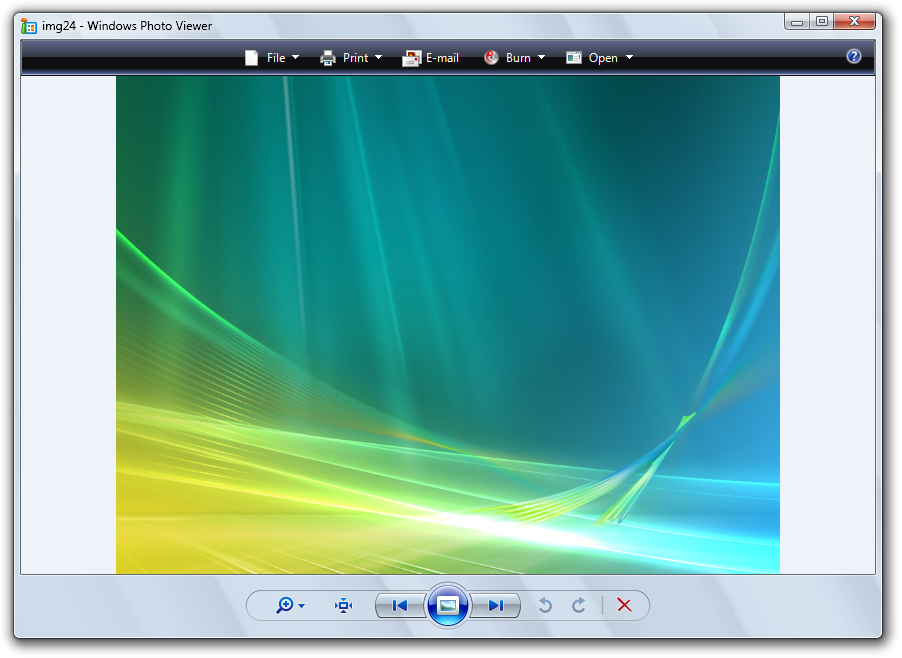The width and height of the screenshot is (902, 658).
Task: Fit the photo to window
Action: tap(344, 605)
